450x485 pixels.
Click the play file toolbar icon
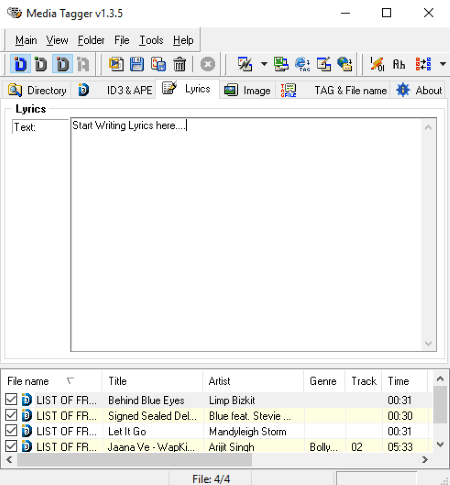tap(116, 64)
